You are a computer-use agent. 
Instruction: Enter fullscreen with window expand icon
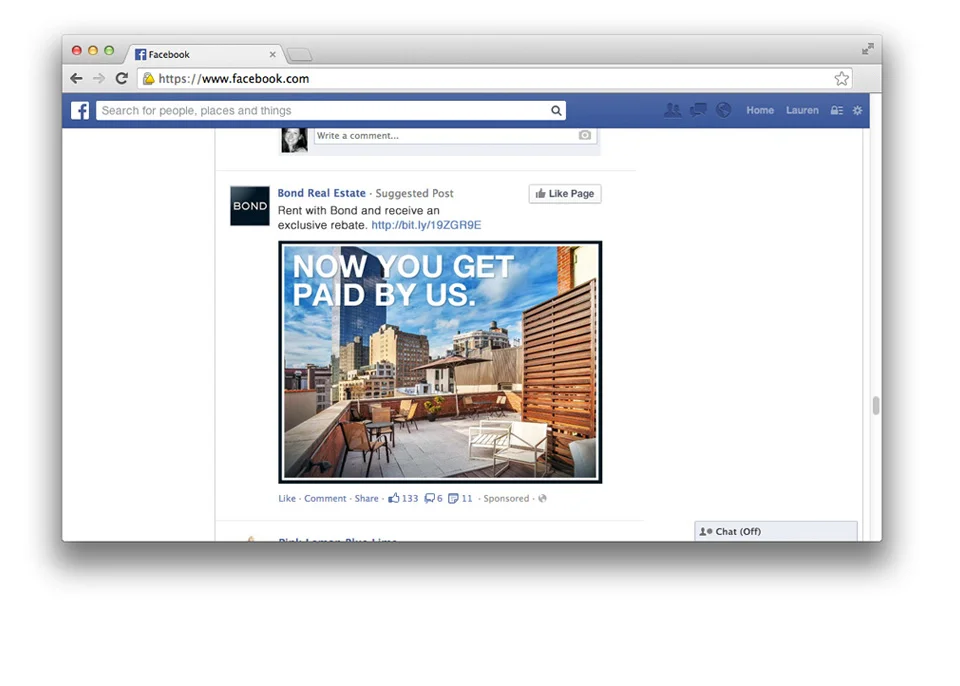pyautogui.click(x=868, y=49)
